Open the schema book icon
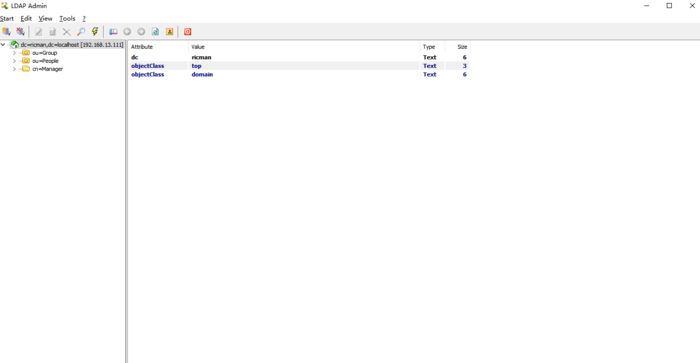700x363 pixels. [113, 32]
